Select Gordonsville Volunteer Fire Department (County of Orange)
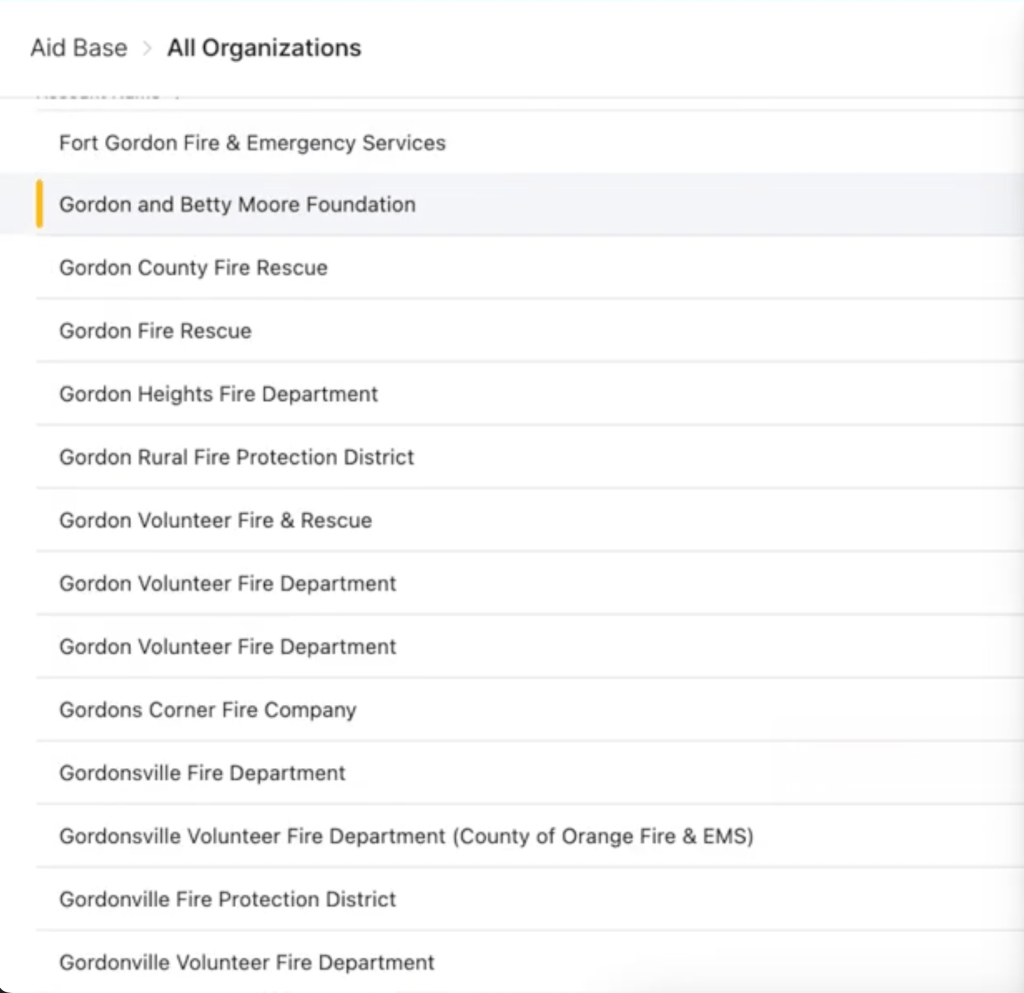Viewport: 1024px width, 993px height. point(405,836)
